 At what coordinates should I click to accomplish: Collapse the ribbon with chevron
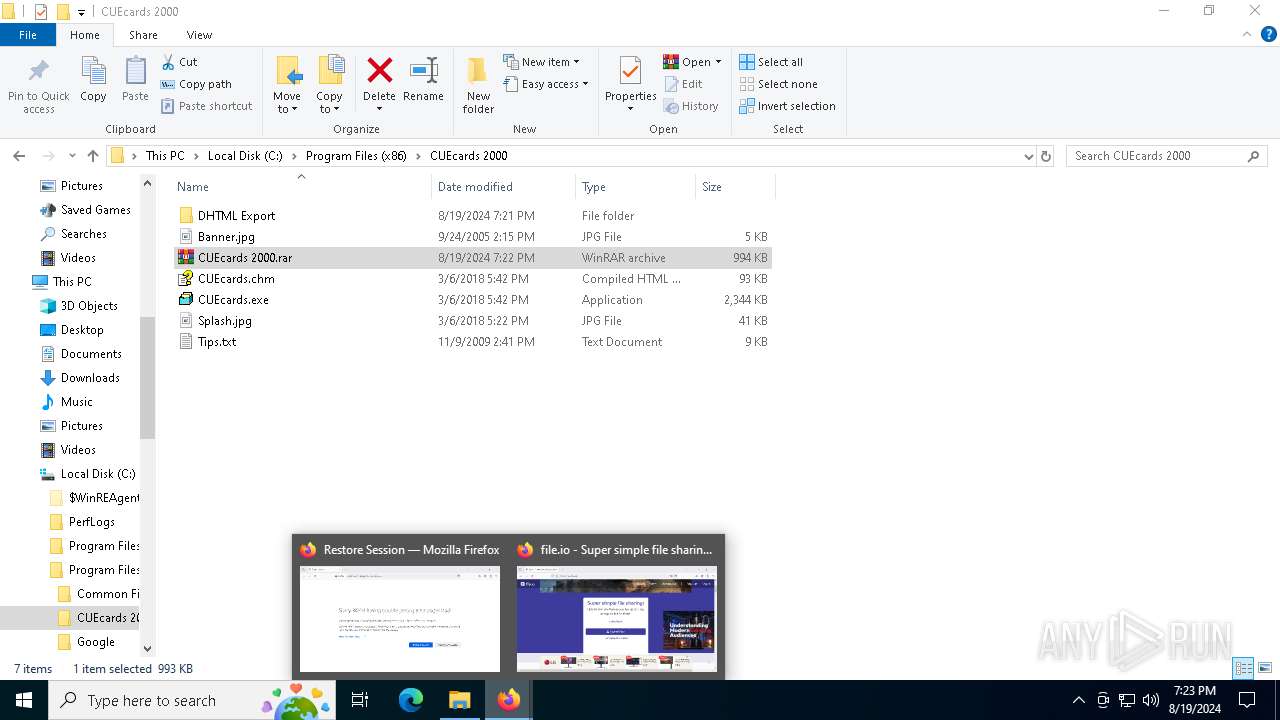(1246, 35)
